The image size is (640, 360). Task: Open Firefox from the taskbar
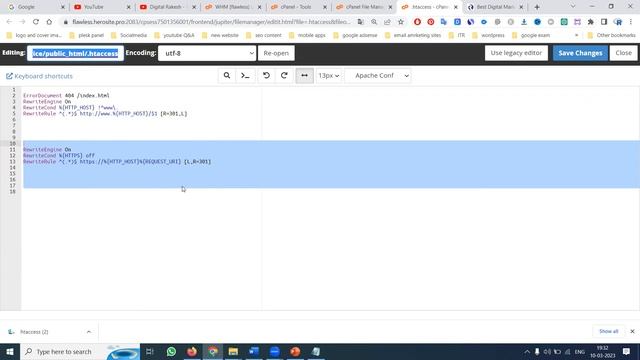point(192,351)
